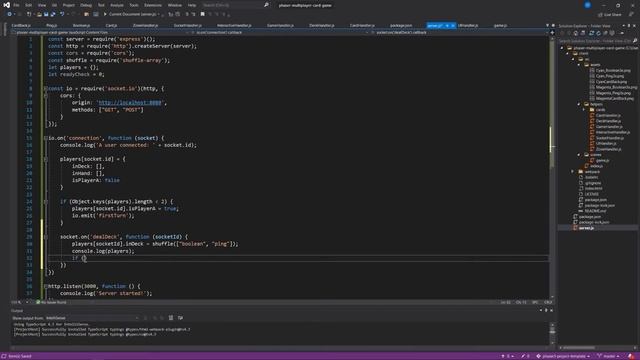
Task: Open the socket.on('dealDeck') member dropdown
Action: tap(461, 32)
